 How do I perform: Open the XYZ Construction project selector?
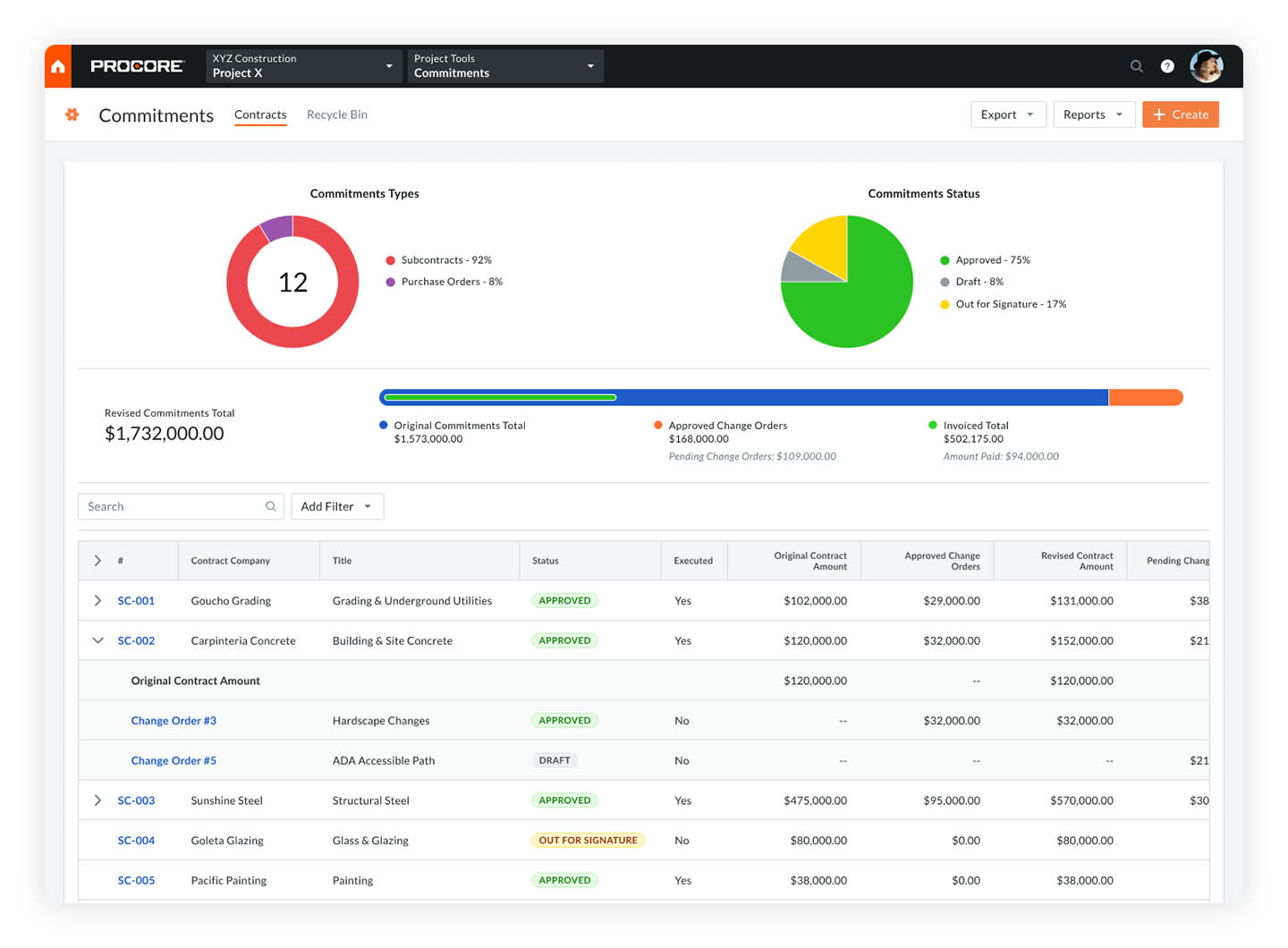[x=302, y=65]
